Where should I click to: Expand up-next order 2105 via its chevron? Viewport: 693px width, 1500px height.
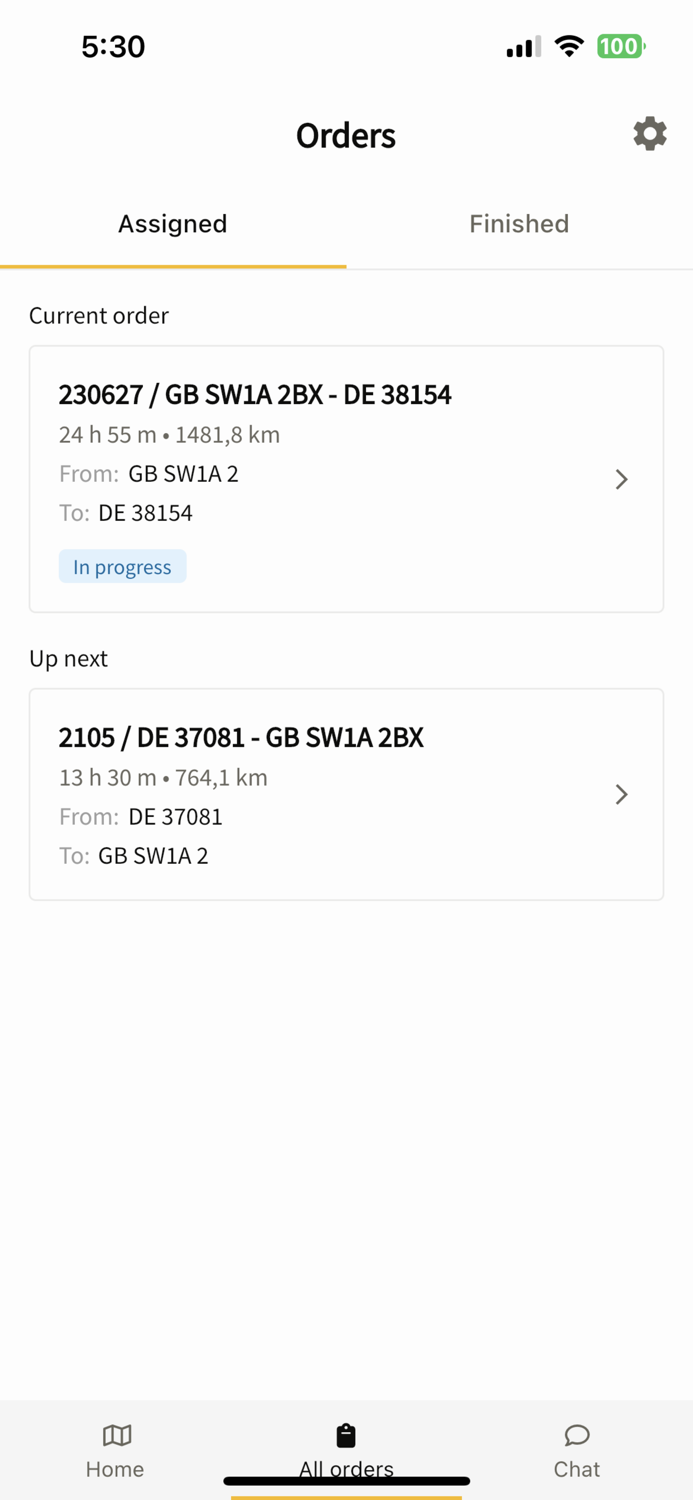(621, 794)
